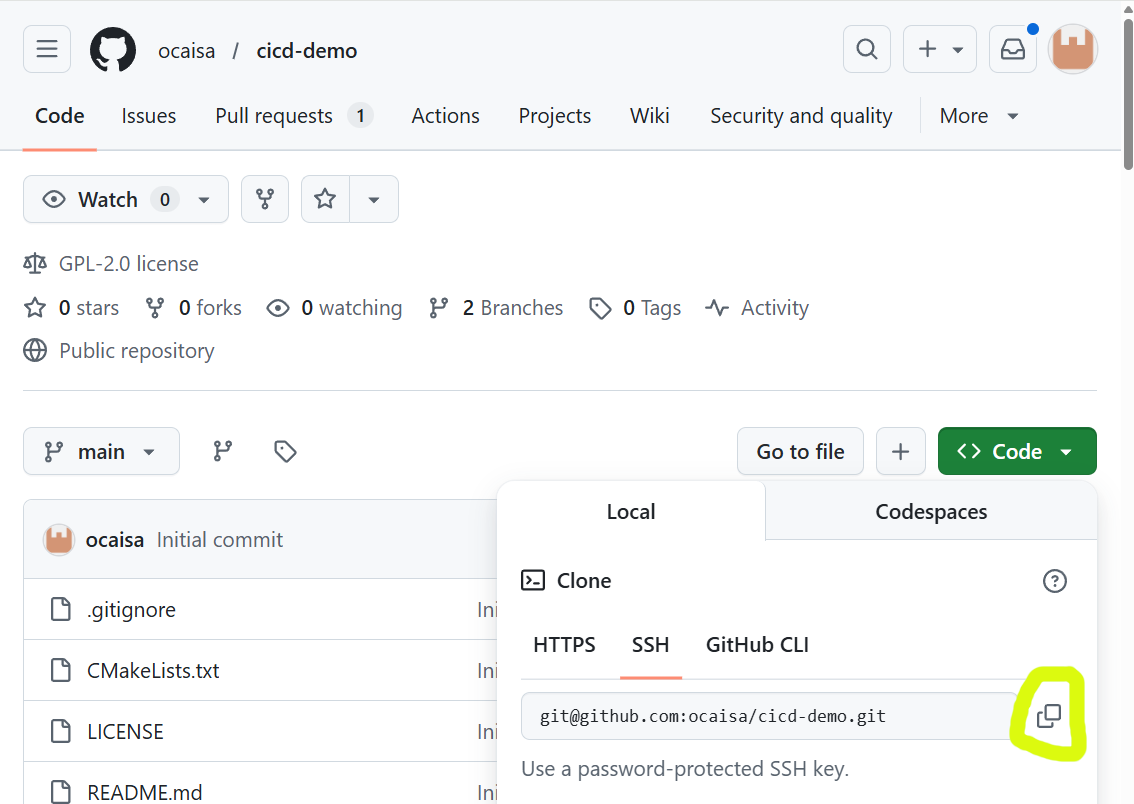Switch to the Issues tab
Viewport: 1134px width, 804px height.
pos(148,116)
